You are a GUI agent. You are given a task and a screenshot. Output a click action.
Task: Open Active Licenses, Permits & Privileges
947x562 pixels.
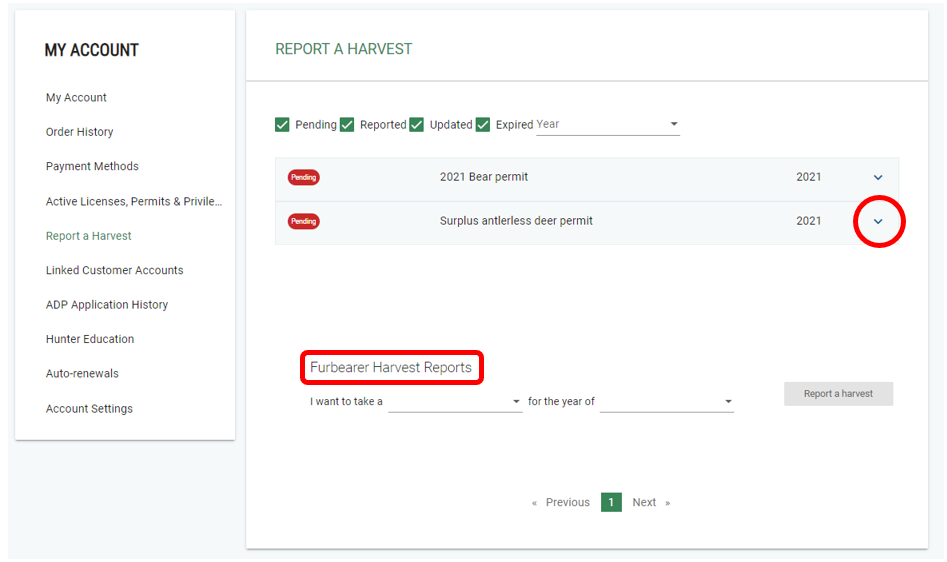pos(133,202)
